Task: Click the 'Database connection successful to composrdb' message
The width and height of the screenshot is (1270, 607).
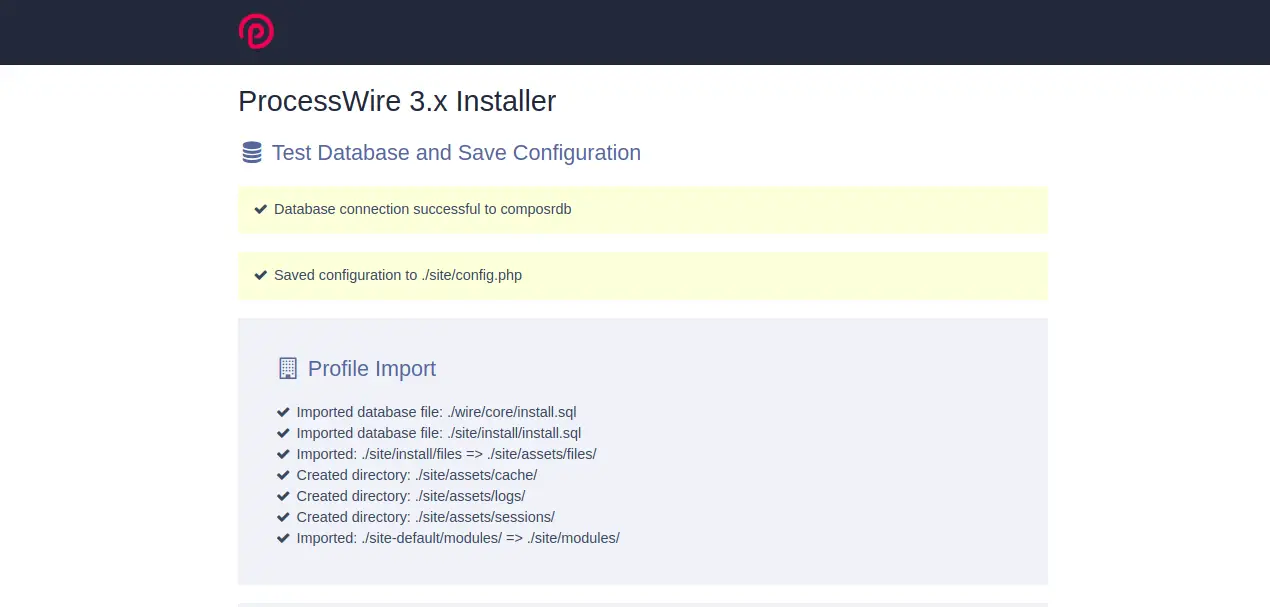Action: (423, 209)
